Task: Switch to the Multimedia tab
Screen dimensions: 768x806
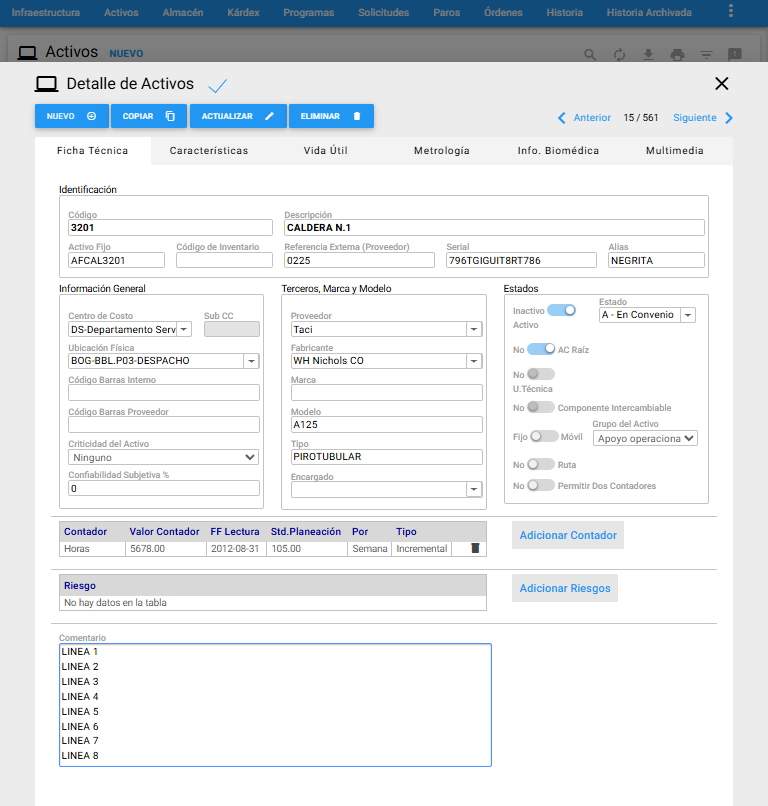Action: pyautogui.click(x=674, y=151)
